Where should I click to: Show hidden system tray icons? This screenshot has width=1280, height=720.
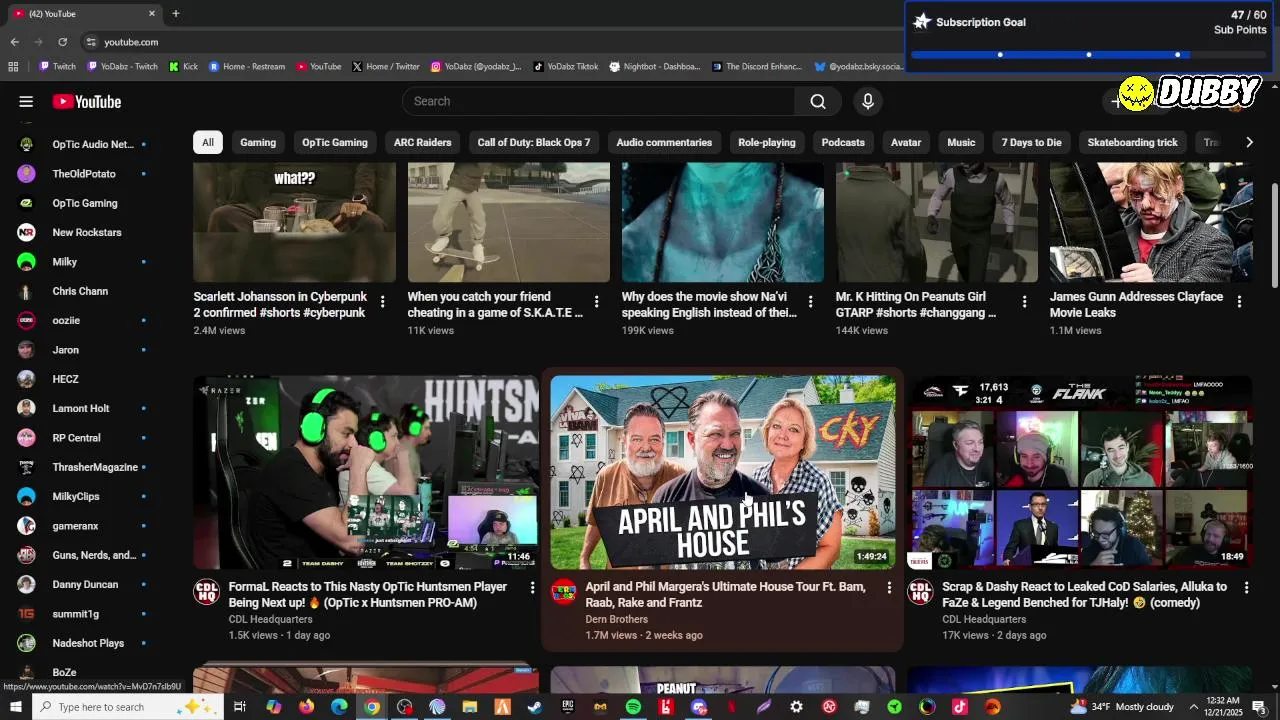point(1194,707)
